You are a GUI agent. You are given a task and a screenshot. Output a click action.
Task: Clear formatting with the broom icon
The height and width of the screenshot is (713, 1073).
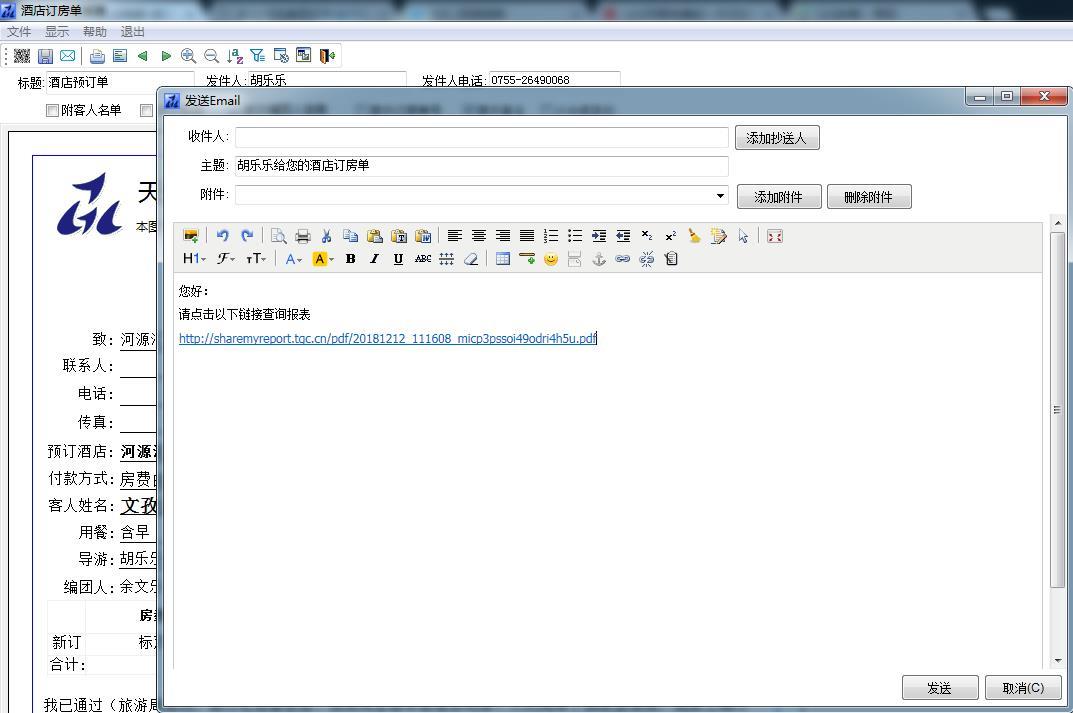pos(694,236)
